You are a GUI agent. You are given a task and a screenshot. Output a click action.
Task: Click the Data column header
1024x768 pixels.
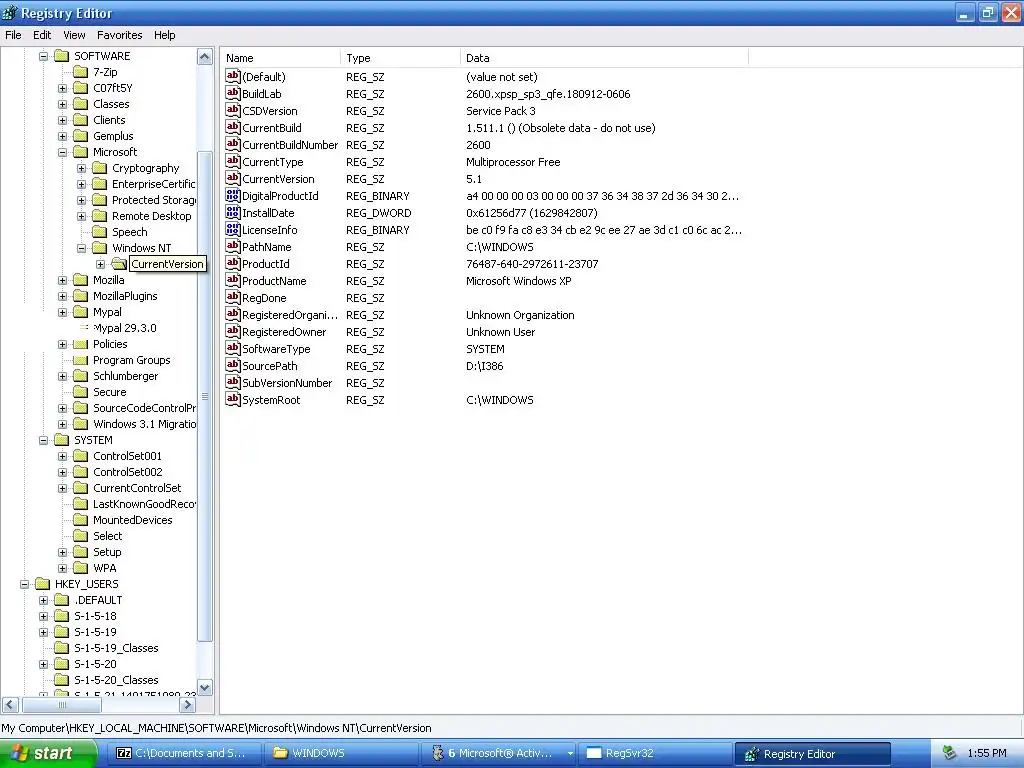[604, 57]
